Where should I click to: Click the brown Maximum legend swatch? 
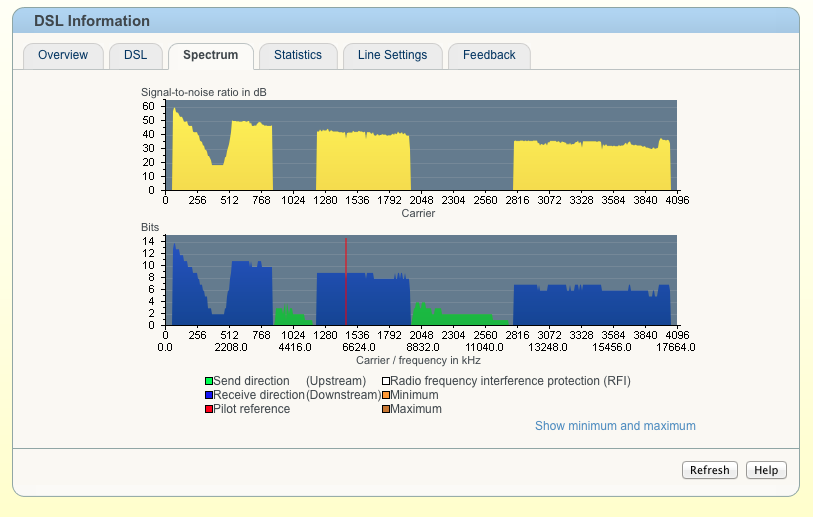[386, 409]
